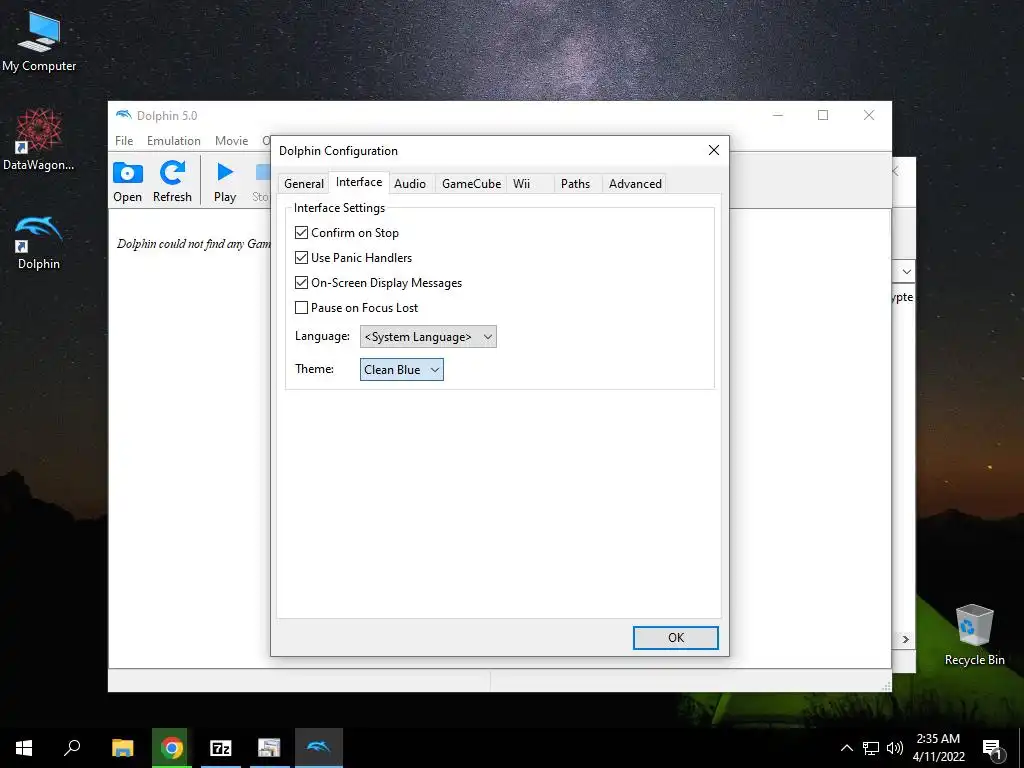
Task: Open the Language dropdown
Action: tap(428, 337)
